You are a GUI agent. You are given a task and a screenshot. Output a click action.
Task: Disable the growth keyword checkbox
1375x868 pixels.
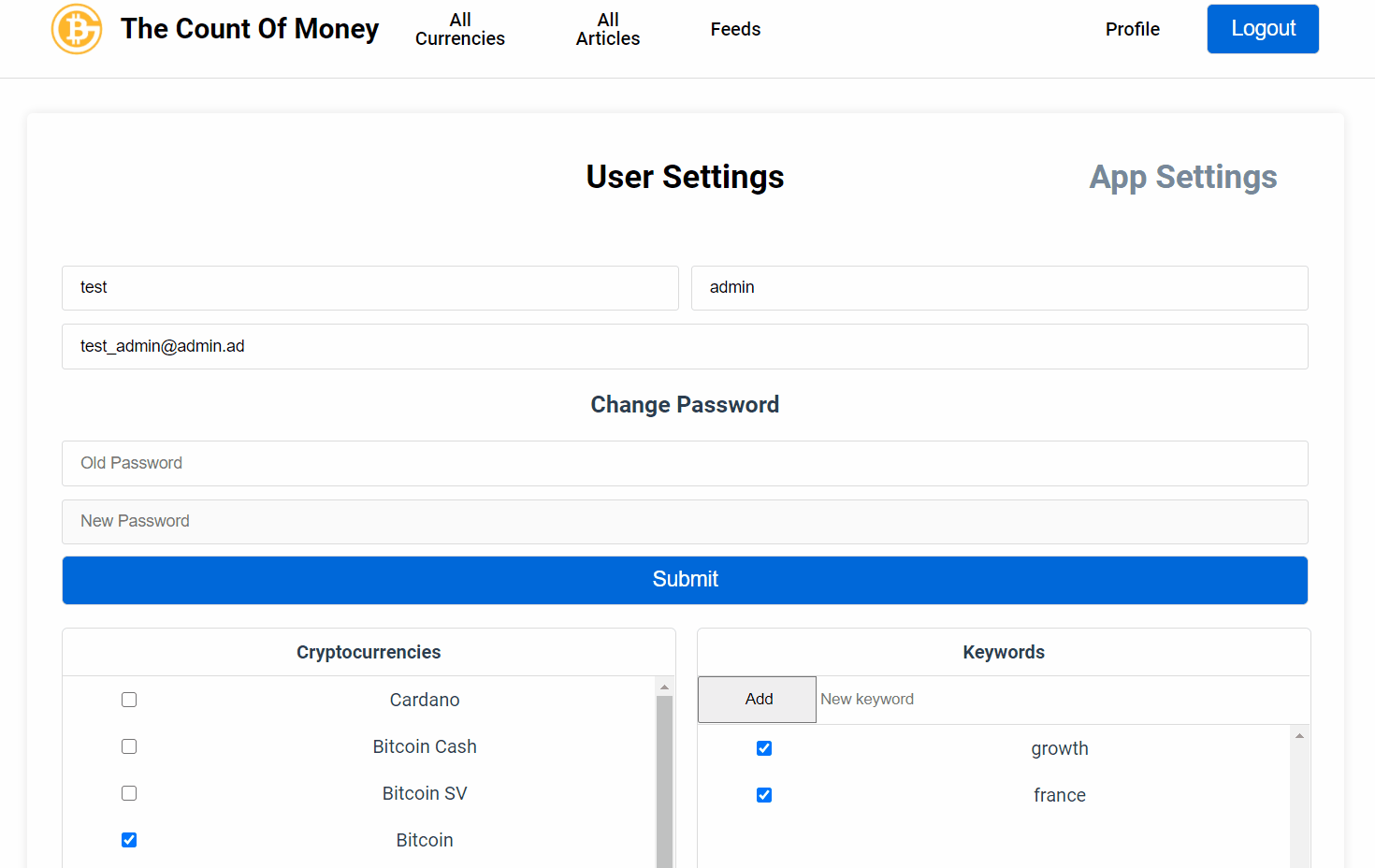[764, 748]
